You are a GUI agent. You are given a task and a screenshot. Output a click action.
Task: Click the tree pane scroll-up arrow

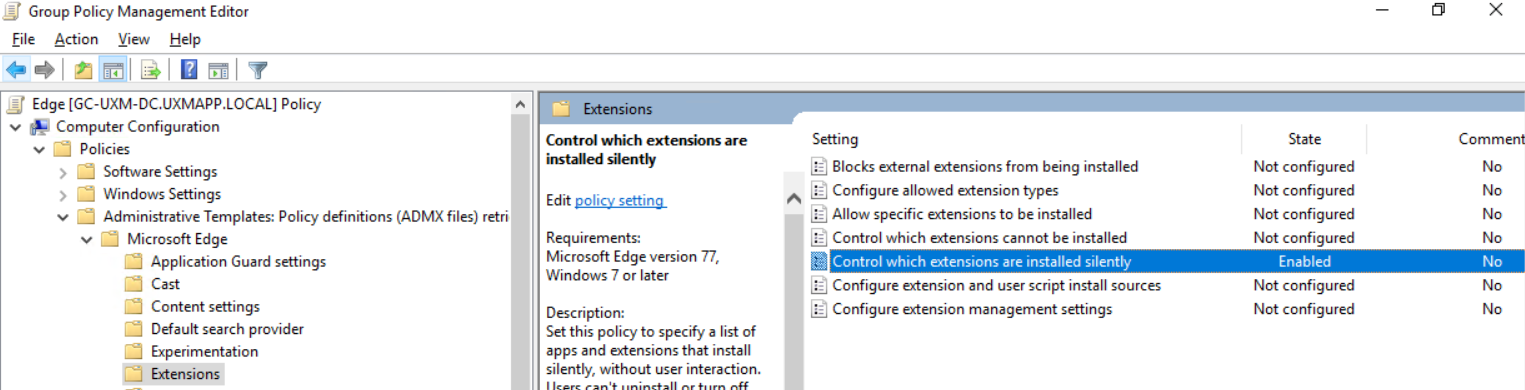coord(521,103)
